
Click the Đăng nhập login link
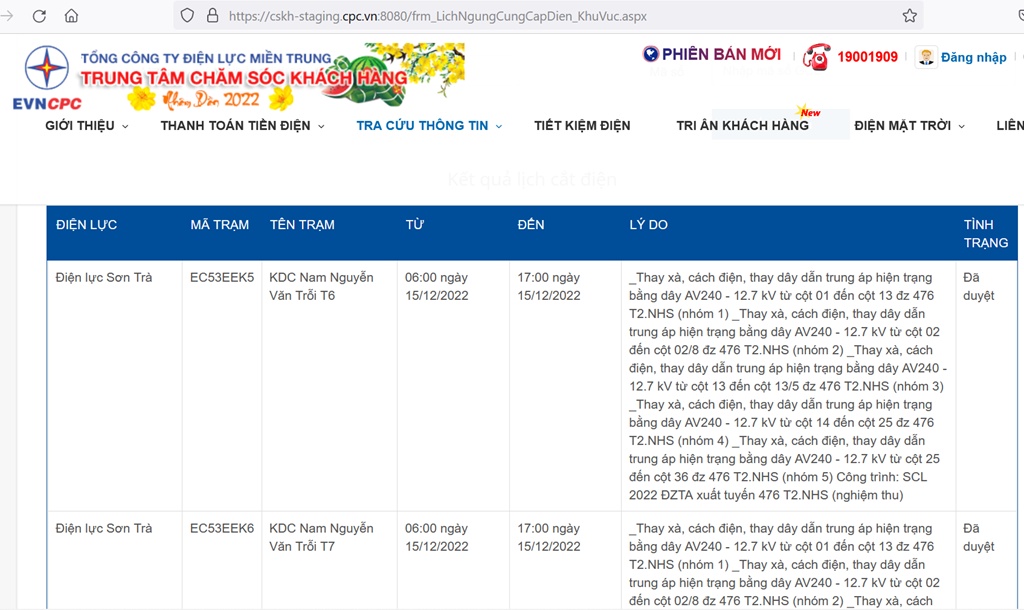click(x=973, y=57)
